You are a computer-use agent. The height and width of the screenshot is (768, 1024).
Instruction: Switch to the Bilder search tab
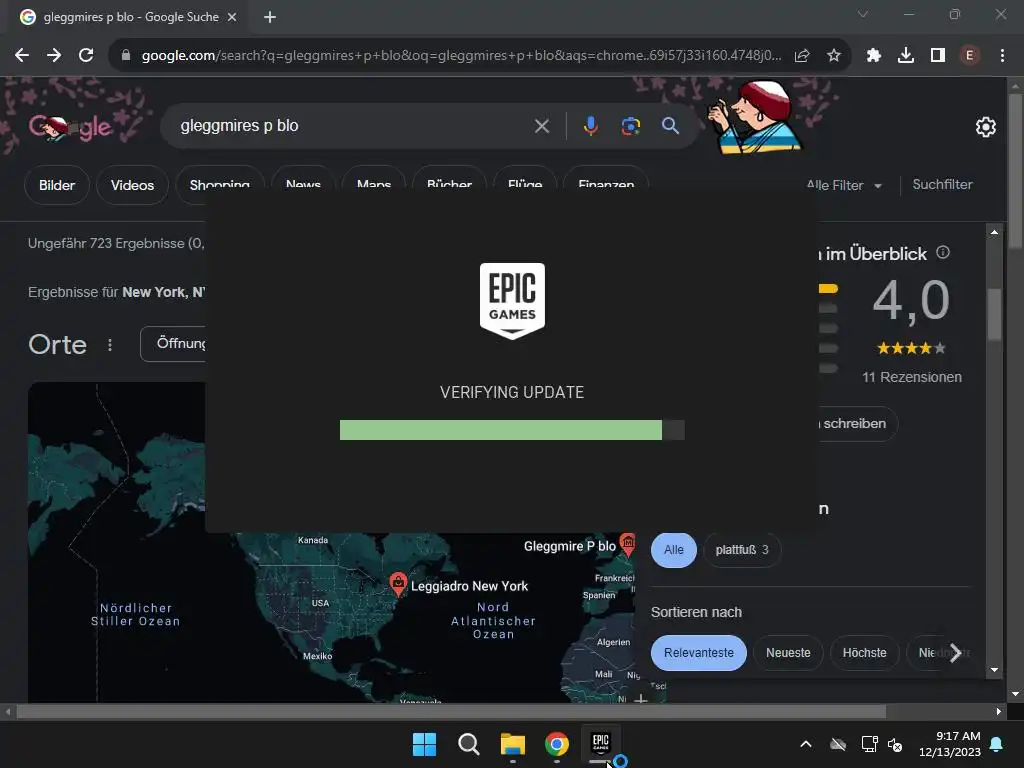[x=57, y=185]
